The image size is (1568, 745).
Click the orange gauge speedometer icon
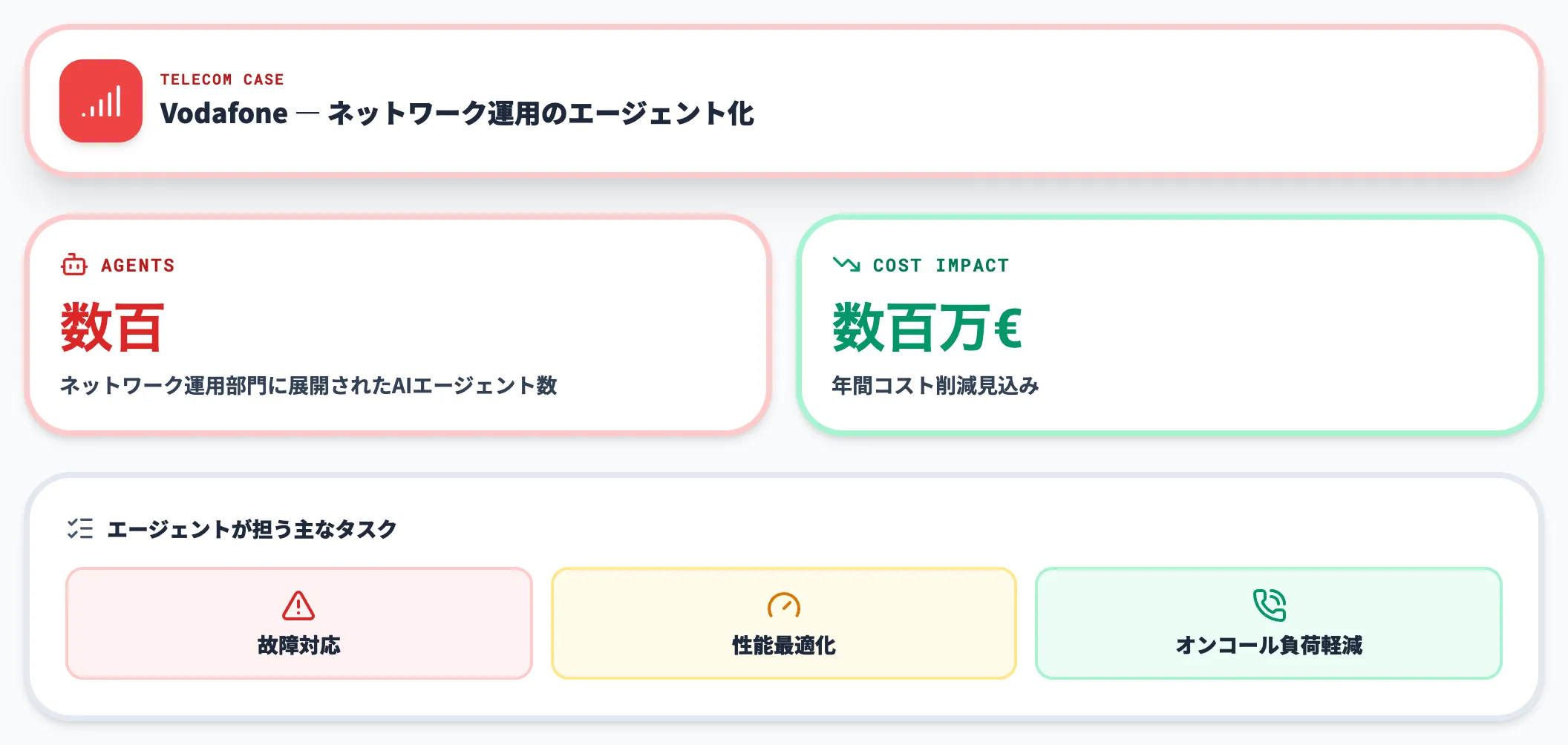click(783, 605)
